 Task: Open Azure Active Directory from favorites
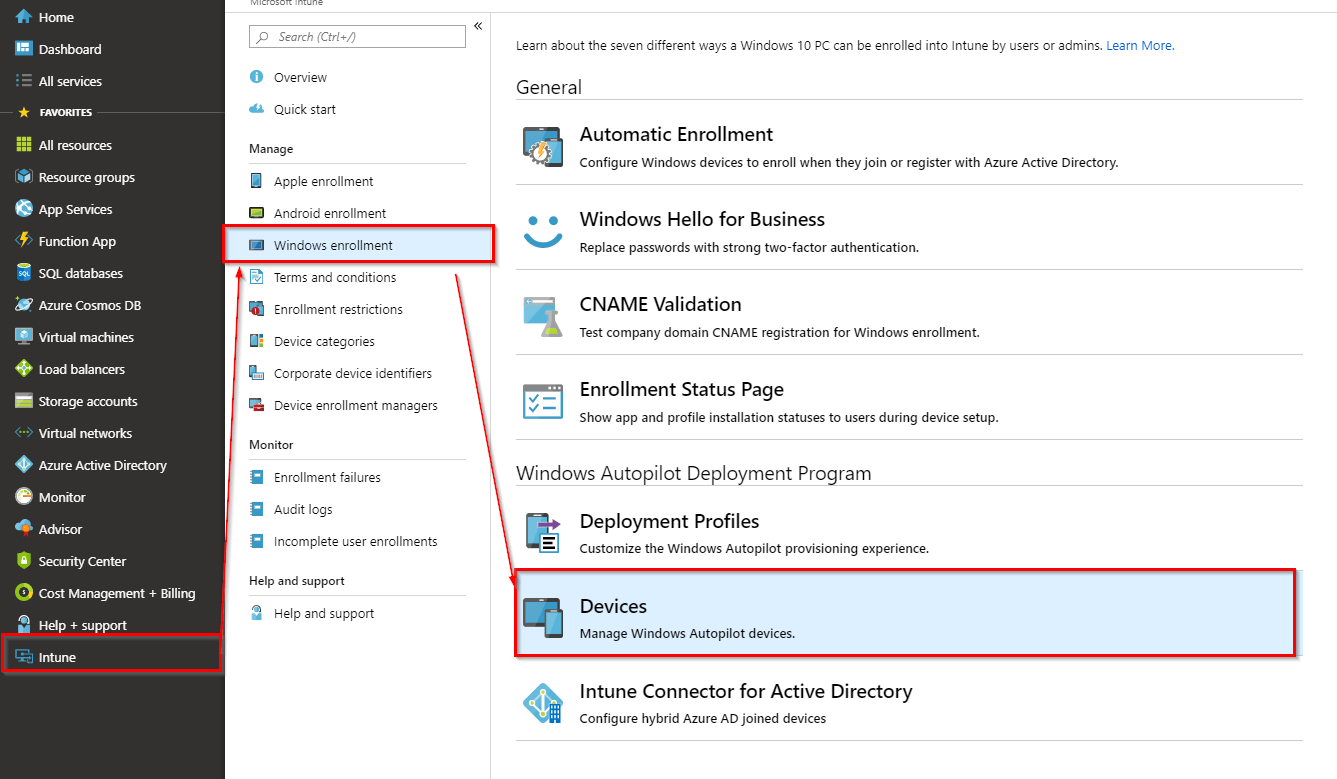(102, 465)
